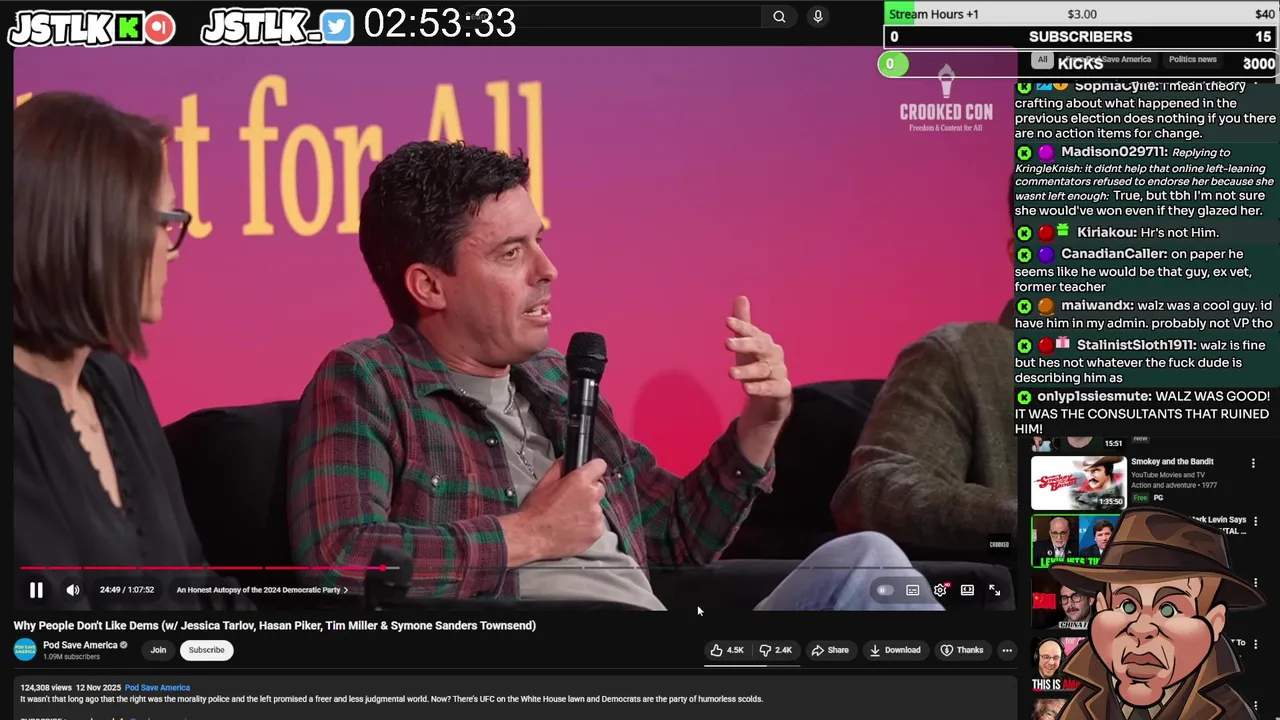This screenshot has width=1280, height=720.
Task: Open more actions three-dot menu below video
Action: point(1007,650)
